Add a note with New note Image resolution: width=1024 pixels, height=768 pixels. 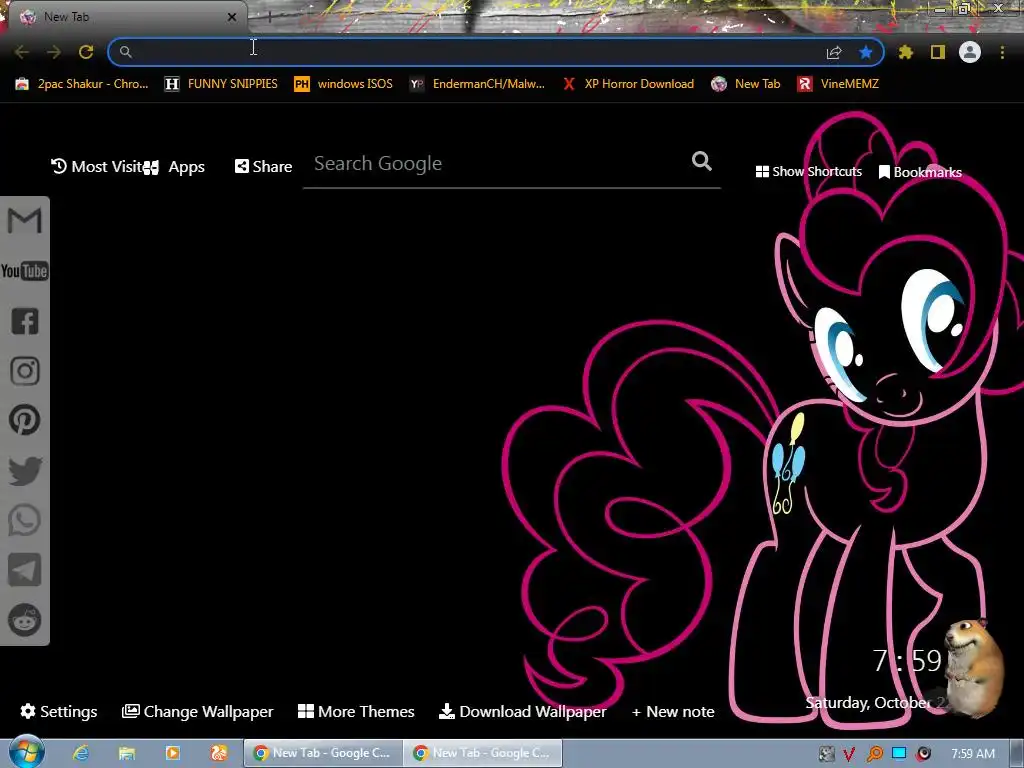click(x=673, y=711)
